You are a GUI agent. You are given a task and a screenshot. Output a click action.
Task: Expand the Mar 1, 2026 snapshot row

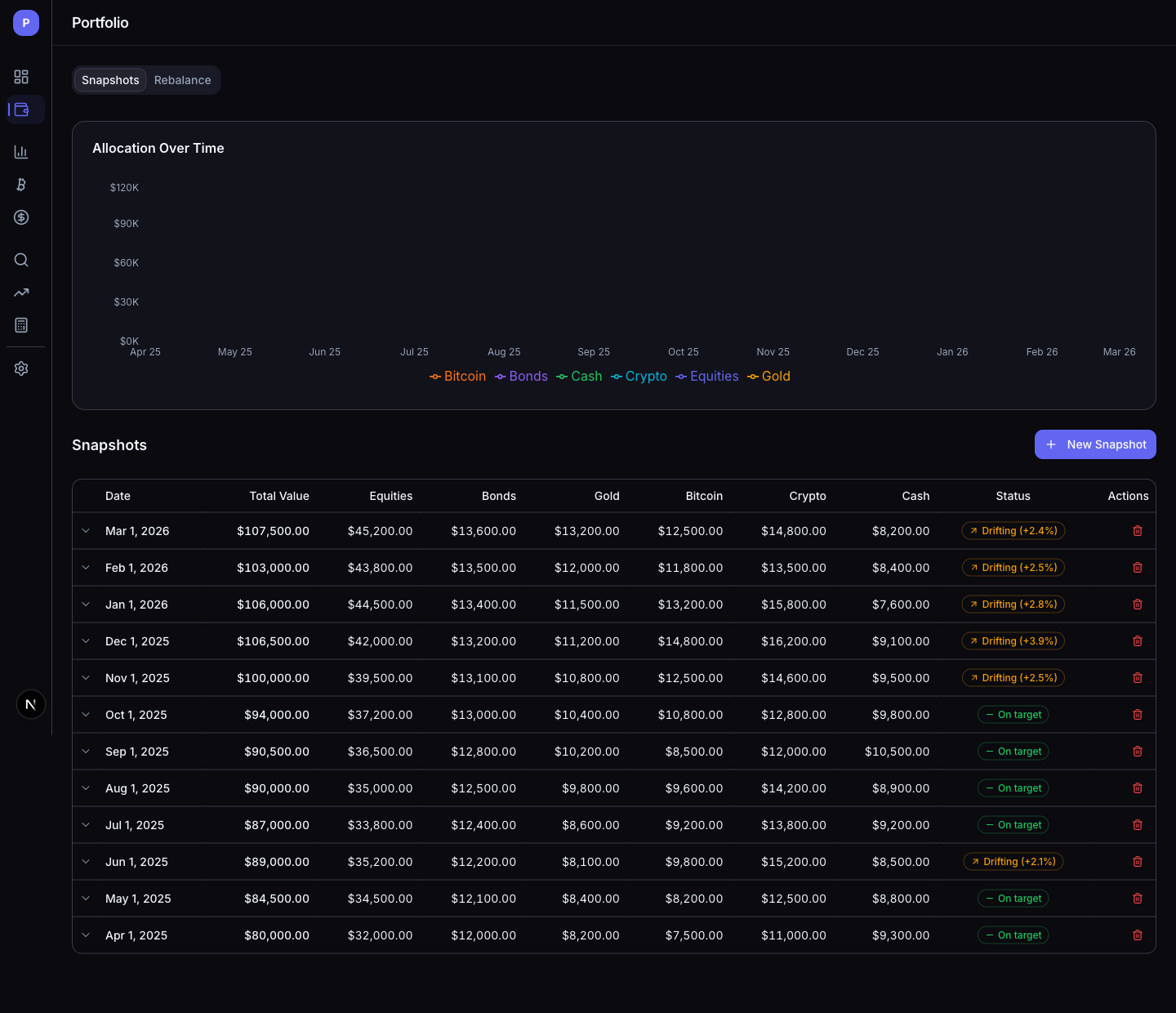coord(86,531)
